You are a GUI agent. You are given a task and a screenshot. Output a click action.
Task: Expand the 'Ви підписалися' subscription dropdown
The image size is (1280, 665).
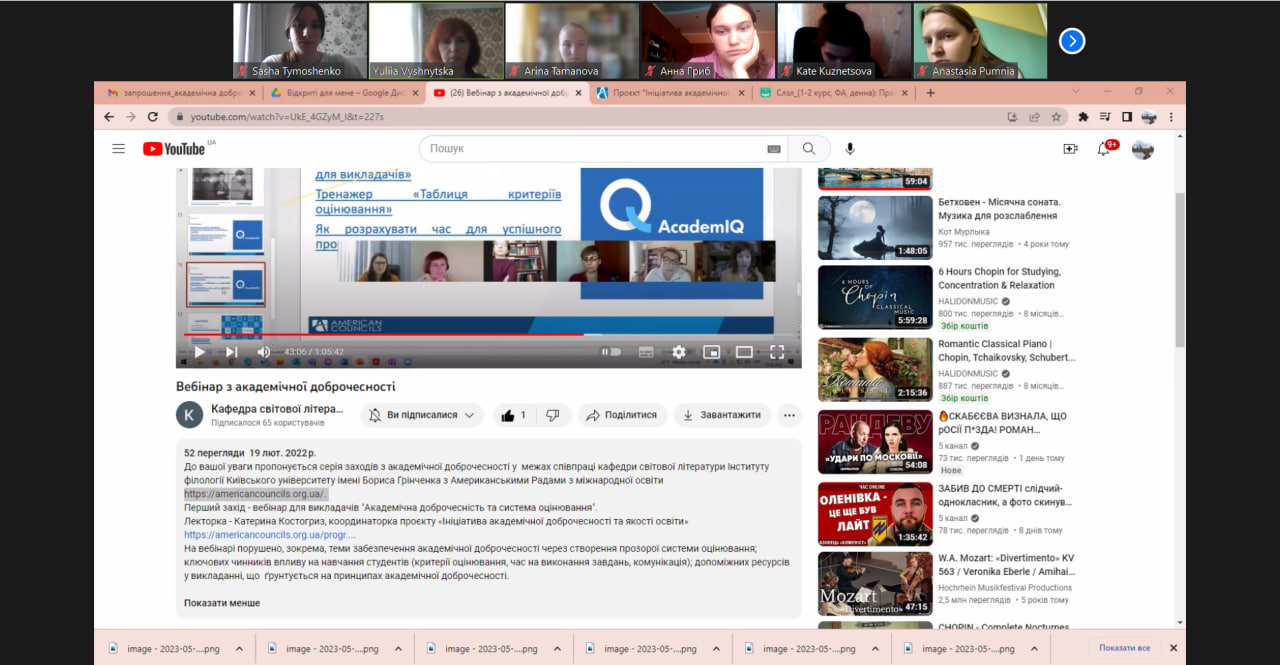click(x=422, y=415)
